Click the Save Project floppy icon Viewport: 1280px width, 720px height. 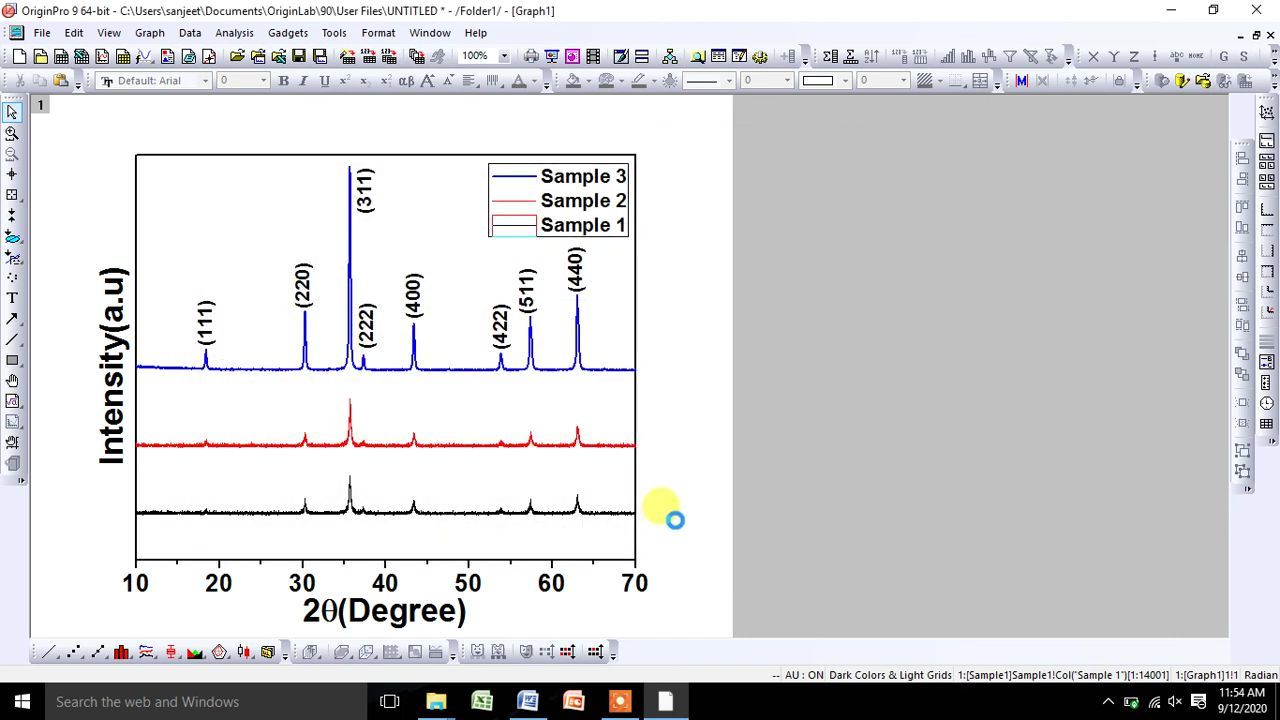(x=299, y=57)
